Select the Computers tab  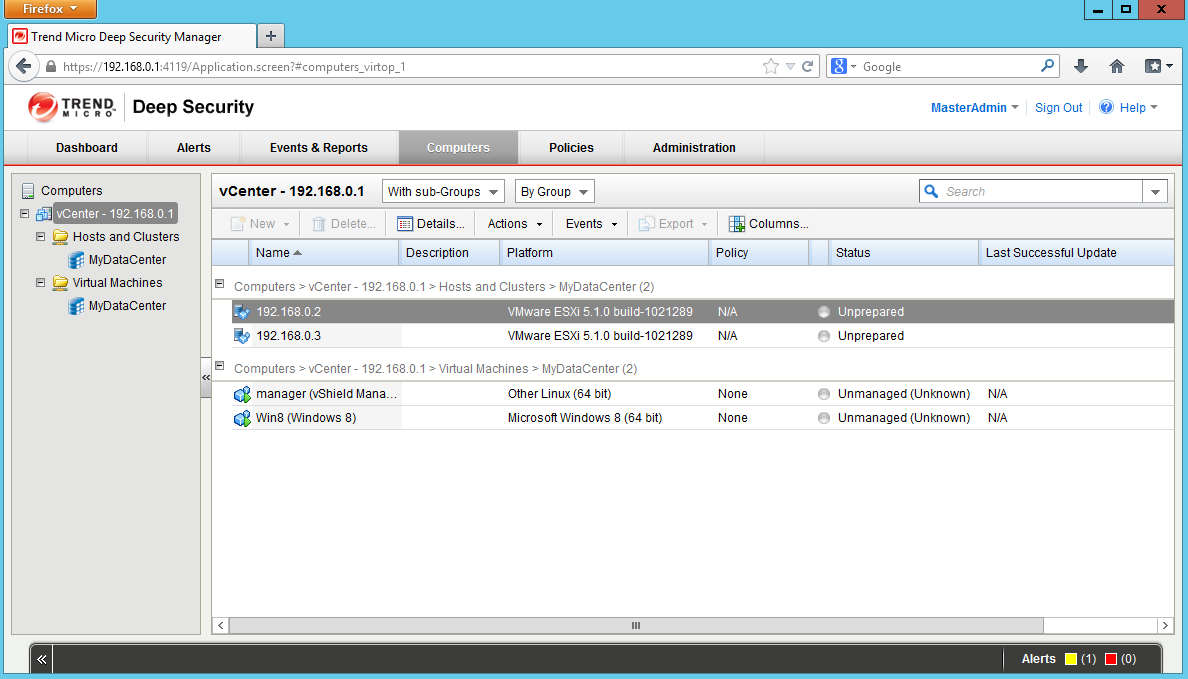pyautogui.click(x=458, y=148)
